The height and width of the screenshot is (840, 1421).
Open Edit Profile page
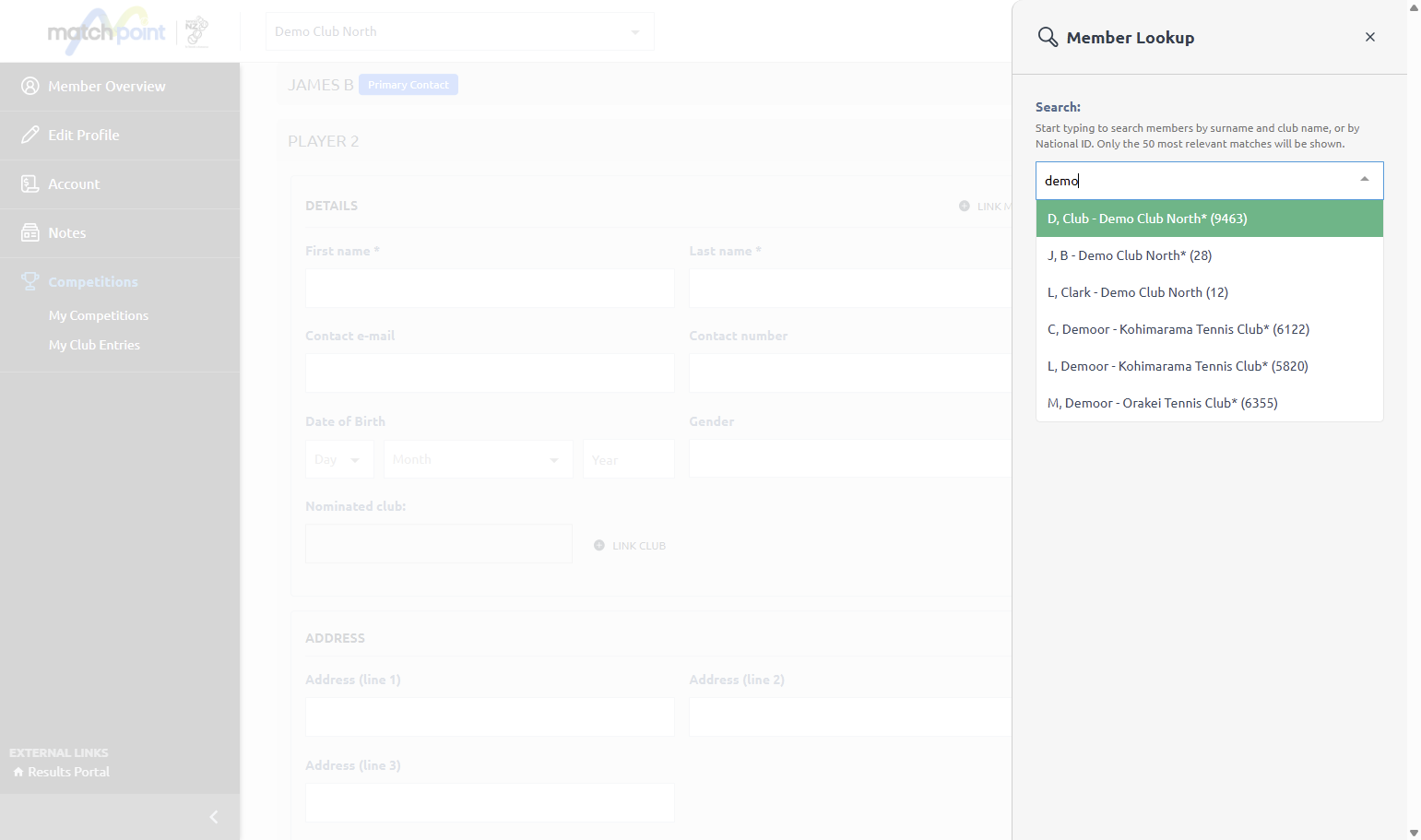[120, 136]
